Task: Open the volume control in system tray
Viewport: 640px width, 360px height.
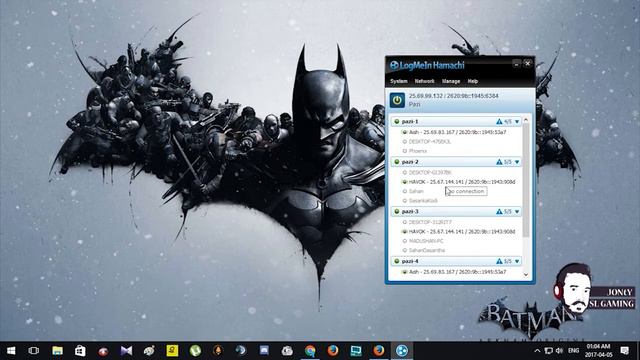Action: [559, 351]
